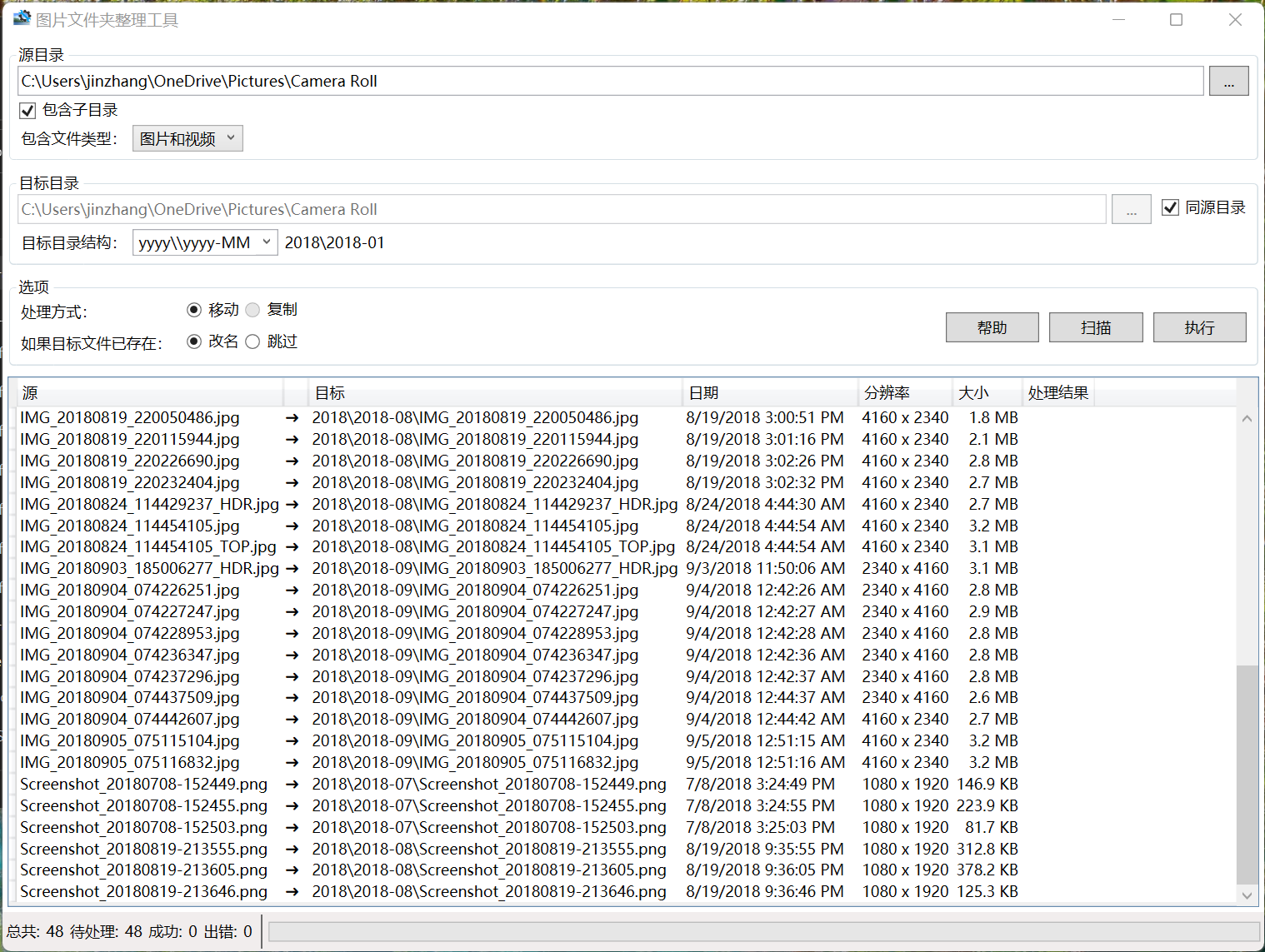Start scanning with the 扫描 button
The width and height of the screenshot is (1265, 952).
coord(1096,327)
